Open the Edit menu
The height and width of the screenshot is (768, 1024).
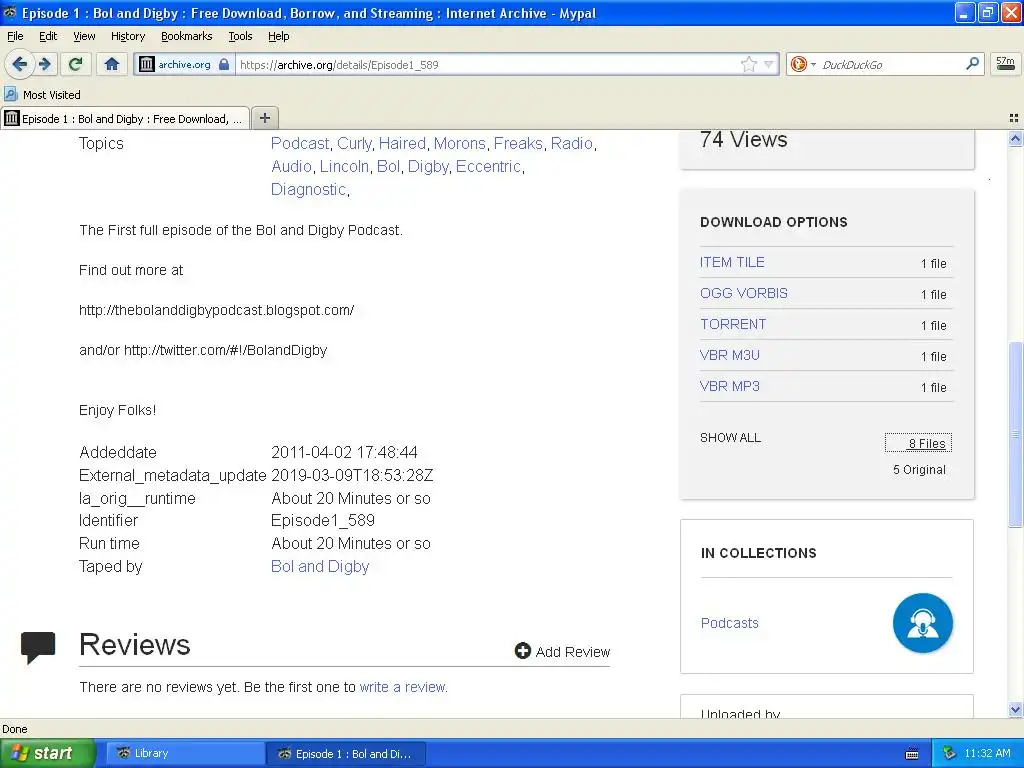(48, 36)
